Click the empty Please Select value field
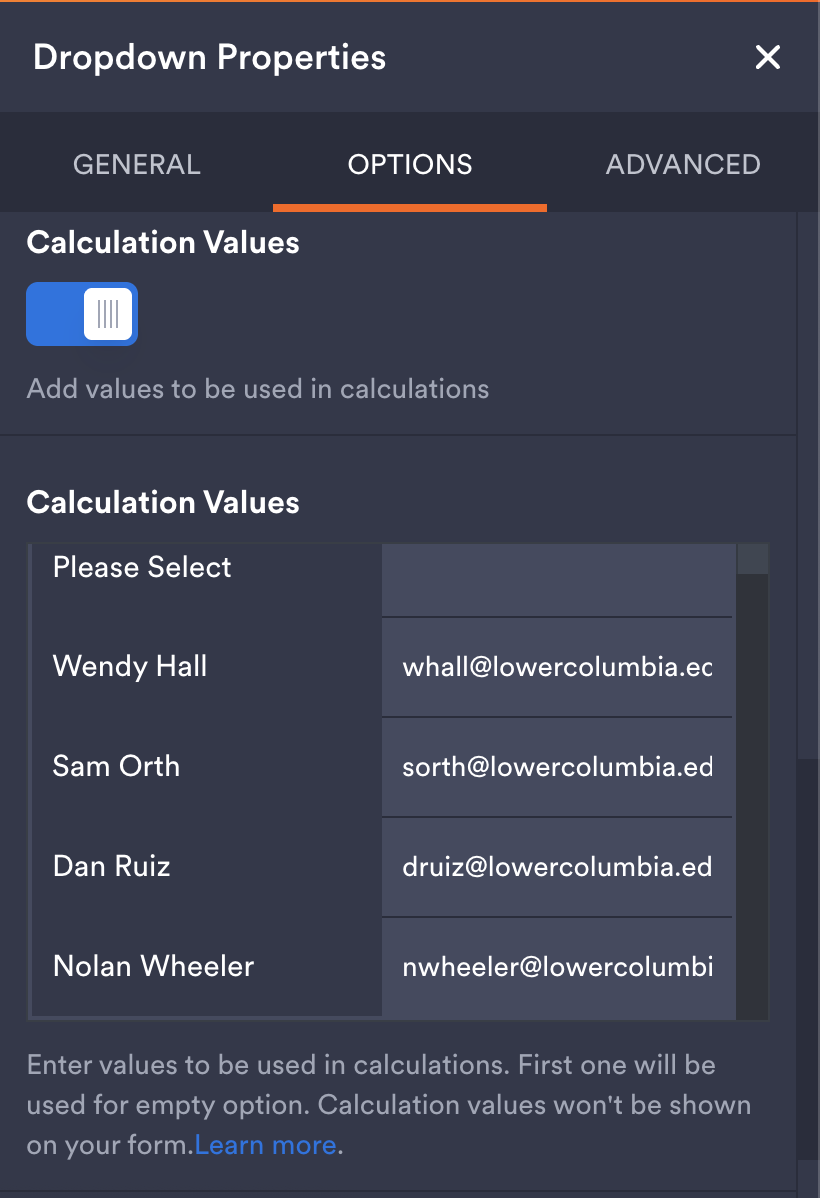The height and width of the screenshot is (1198, 820). 556,580
